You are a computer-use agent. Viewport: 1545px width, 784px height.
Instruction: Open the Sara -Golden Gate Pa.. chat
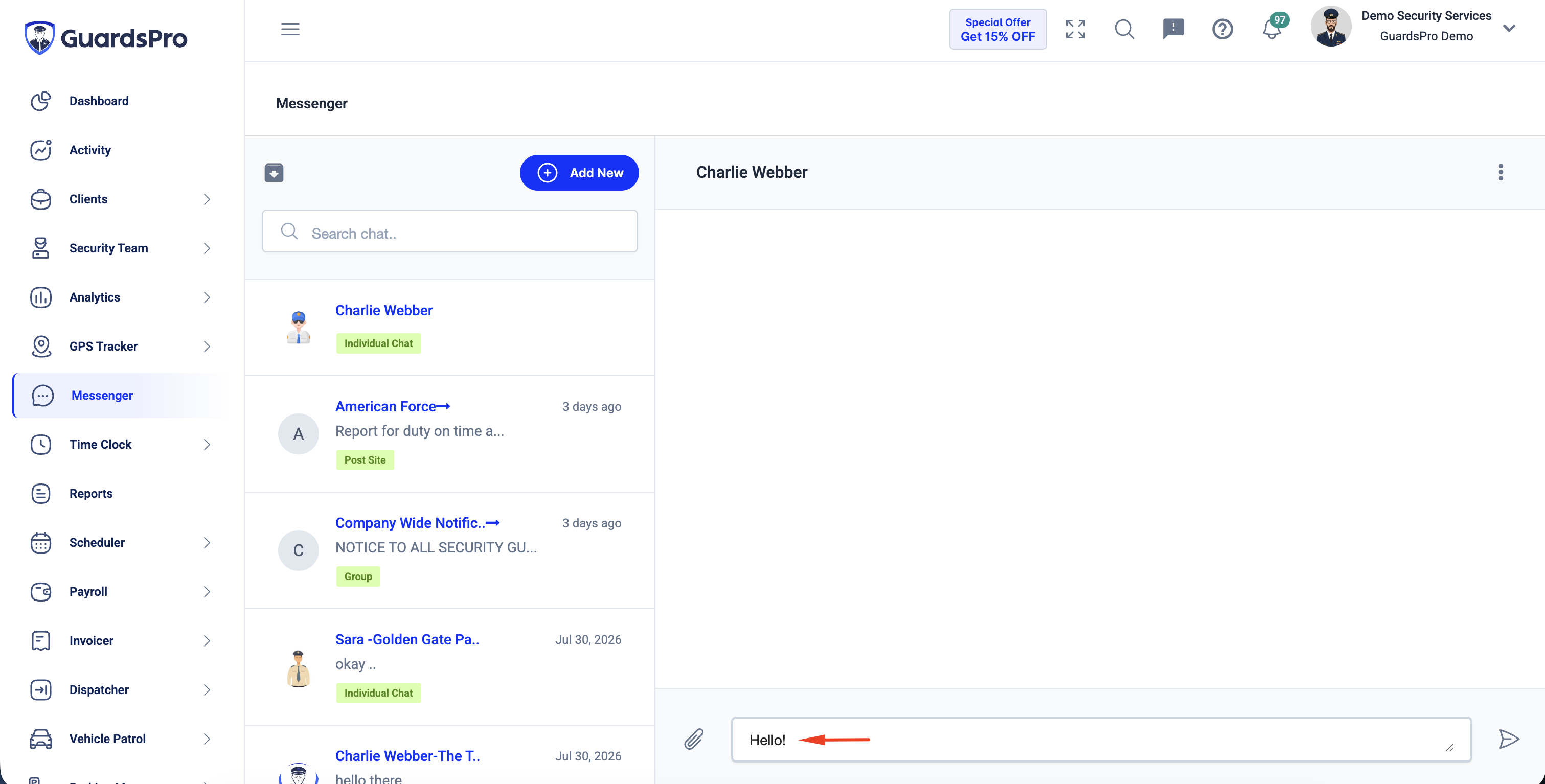pos(450,667)
